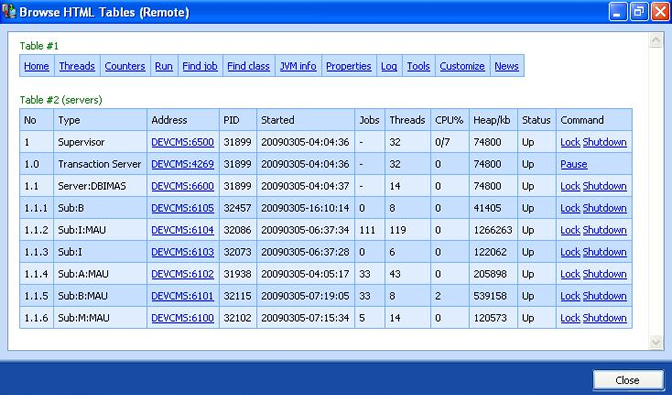Select the Run link
Image resolution: width=672 pixels, height=395 pixels.
coord(164,66)
